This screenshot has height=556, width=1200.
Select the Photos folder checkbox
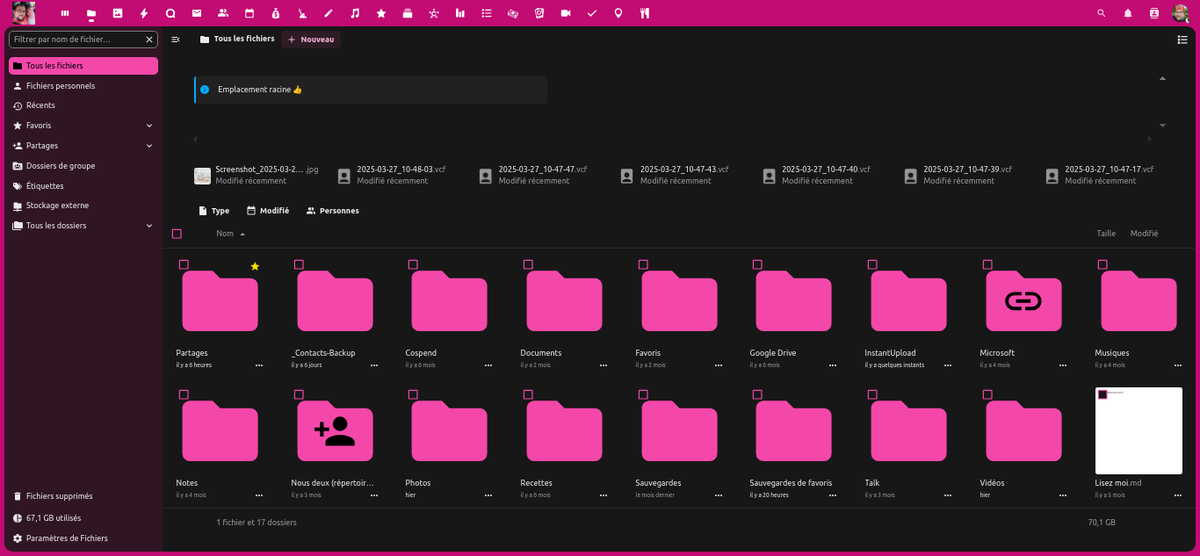[x=412, y=395]
